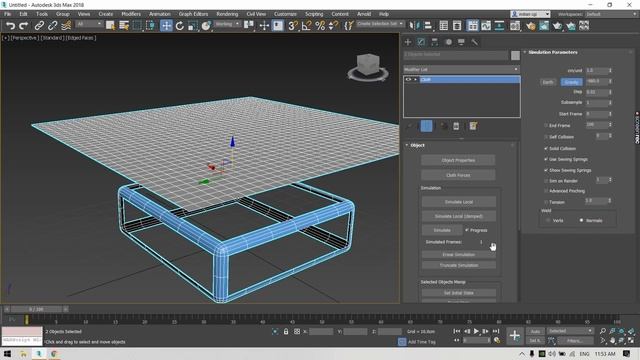Image resolution: width=640 pixels, height=360 pixels.
Task: Click the Configure Modifier Sets icon
Action: pyautogui.click(x=473, y=126)
